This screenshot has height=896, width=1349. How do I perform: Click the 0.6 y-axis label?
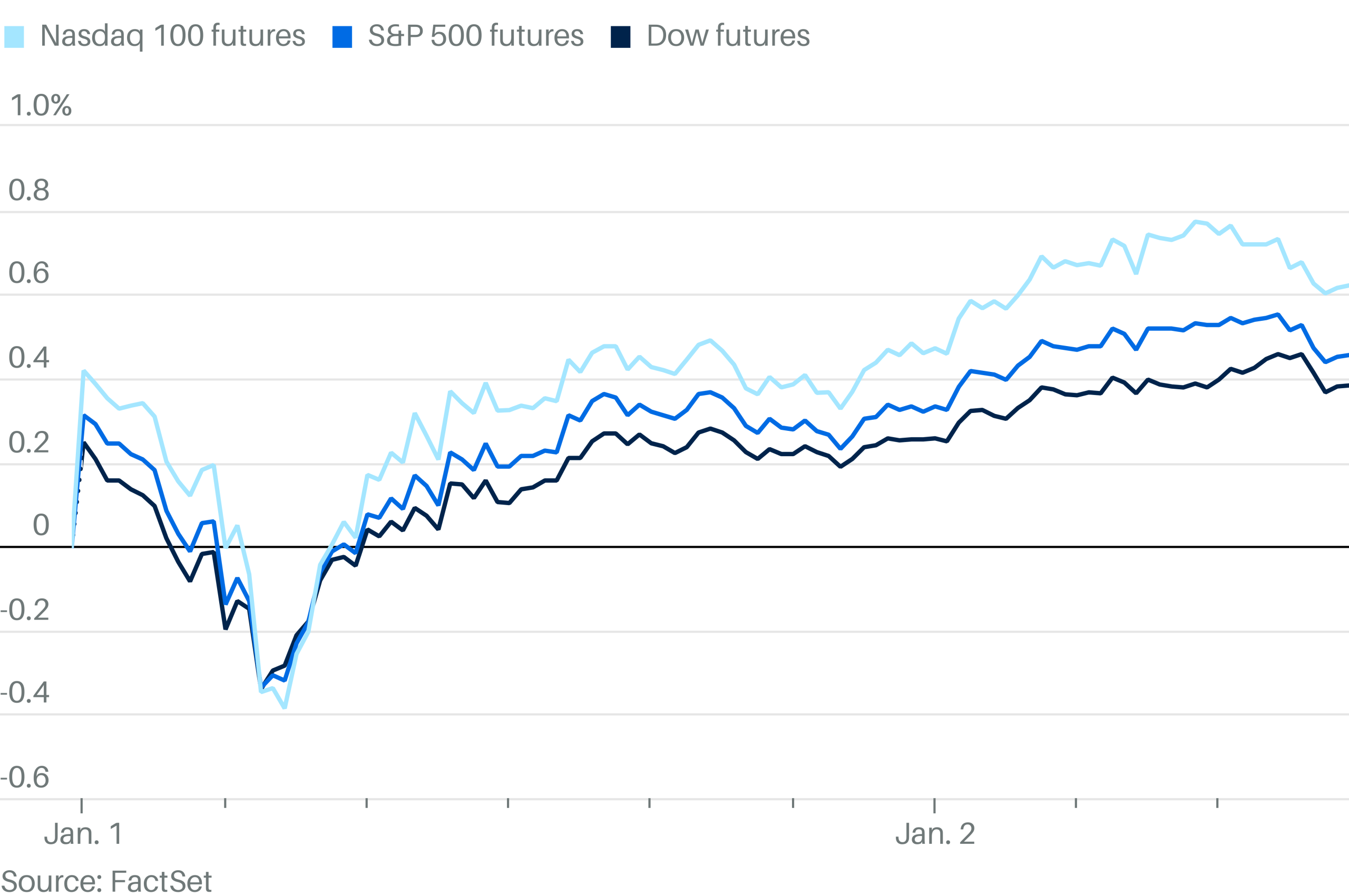[x=28, y=273]
